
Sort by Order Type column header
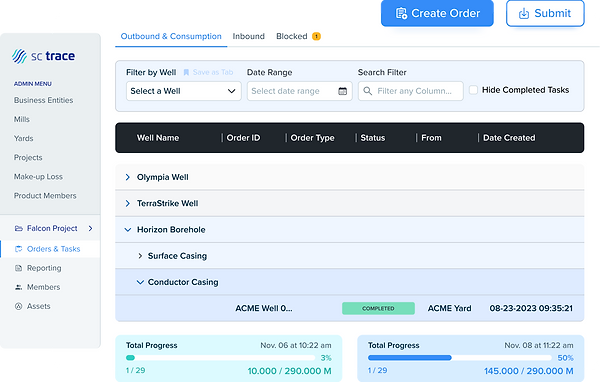tap(312, 138)
